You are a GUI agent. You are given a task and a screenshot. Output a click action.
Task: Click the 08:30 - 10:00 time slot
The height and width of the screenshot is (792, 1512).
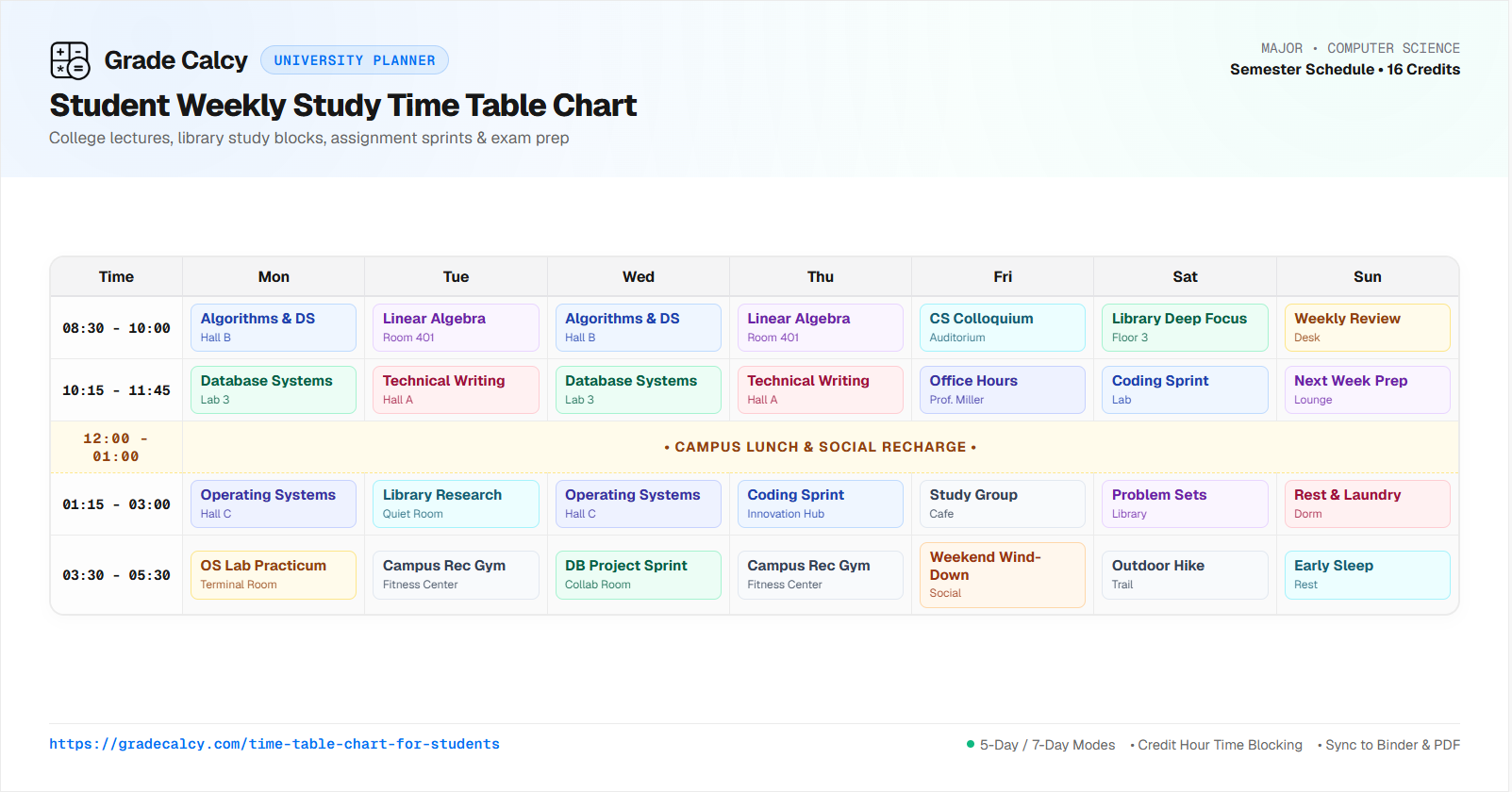coord(116,328)
